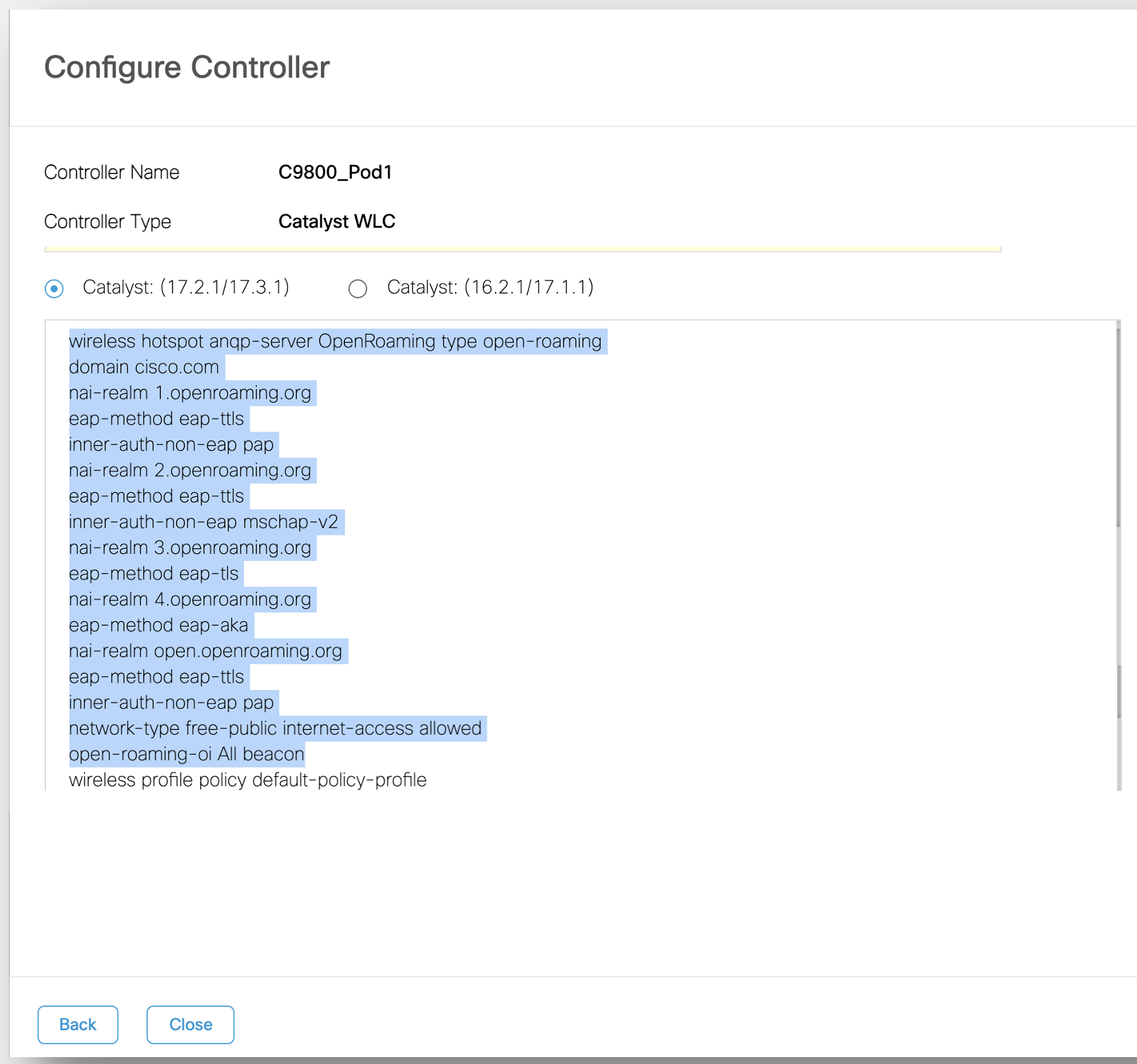The image size is (1137, 1064).
Task: Click the 'nai-realm open.openroaming.org' line
Action: [x=206, y=651]
